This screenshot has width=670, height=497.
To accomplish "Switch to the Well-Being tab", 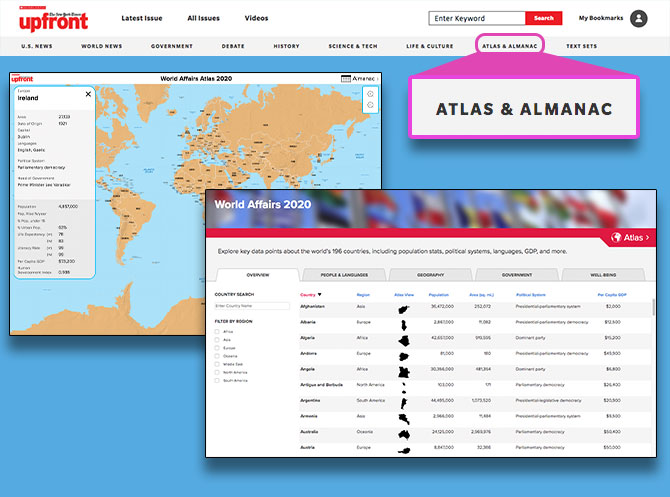I will click(x=603, y=275).
